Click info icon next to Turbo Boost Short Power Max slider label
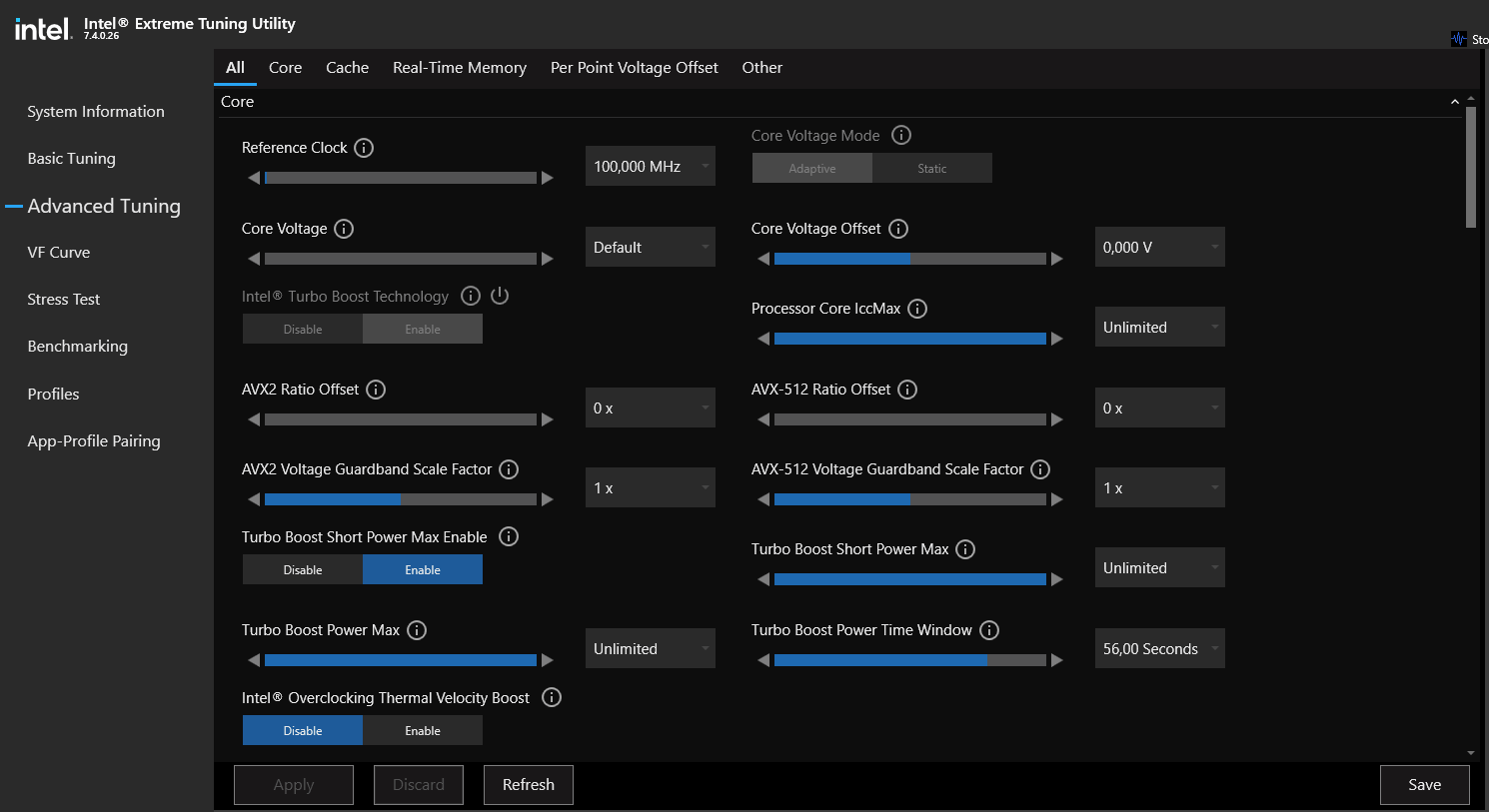This screenshot has height=812, width=1489. point(965,549)
